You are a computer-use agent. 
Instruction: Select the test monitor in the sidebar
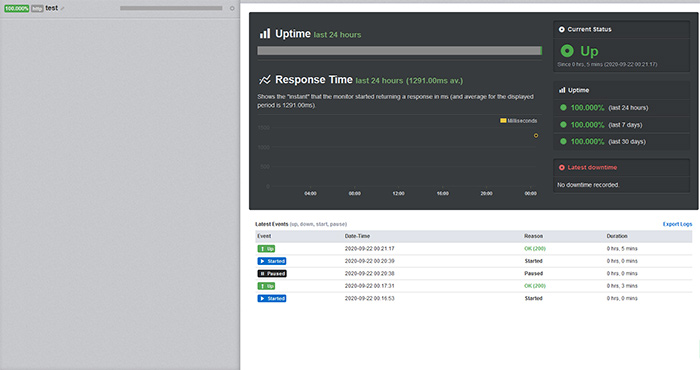[120, 8]
